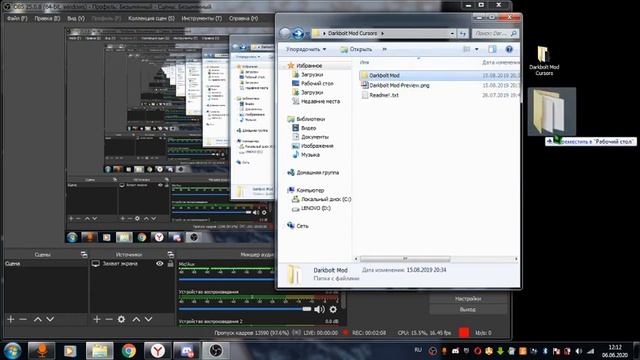Click the Открыть toolbar button in Explorer
The width and height of the screenshot is (640, 360).
click(356, 49)
